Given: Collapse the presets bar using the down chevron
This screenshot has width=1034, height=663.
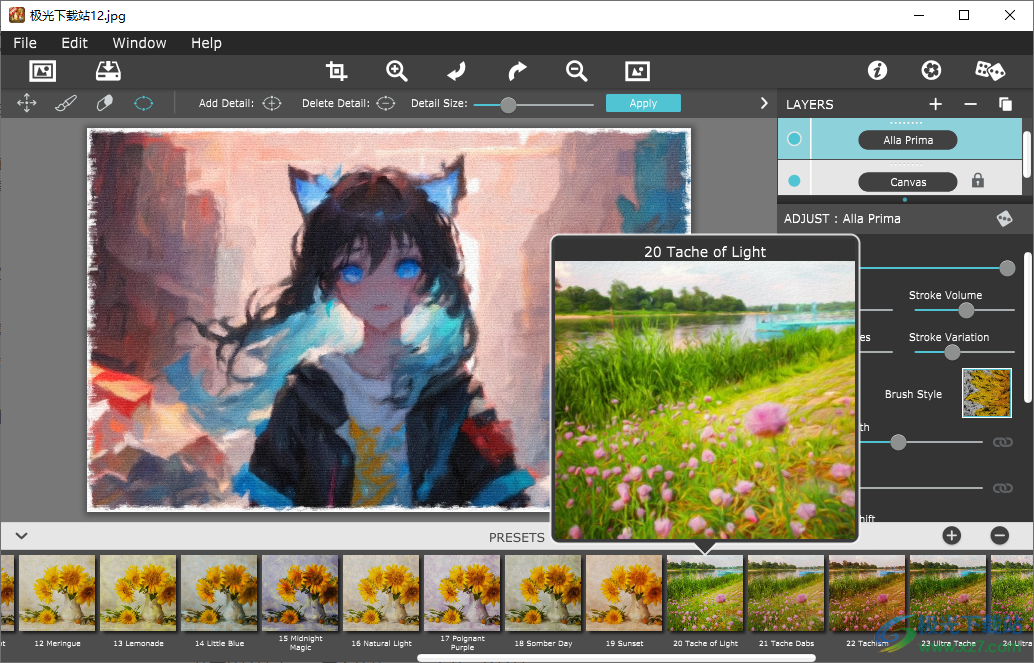Looking at the screenshot, I should (20, 536).
